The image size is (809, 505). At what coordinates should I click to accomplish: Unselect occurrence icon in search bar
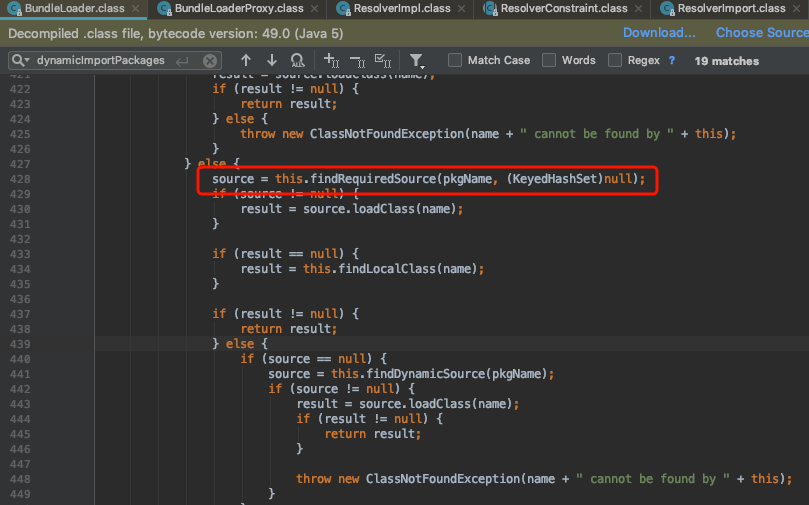[x=357, y=61]
